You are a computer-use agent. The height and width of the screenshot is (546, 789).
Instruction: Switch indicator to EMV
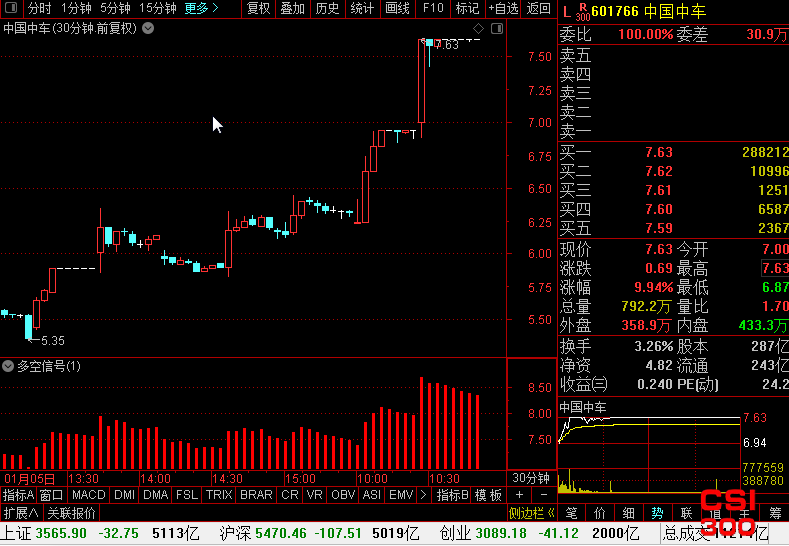click(401, 495)
